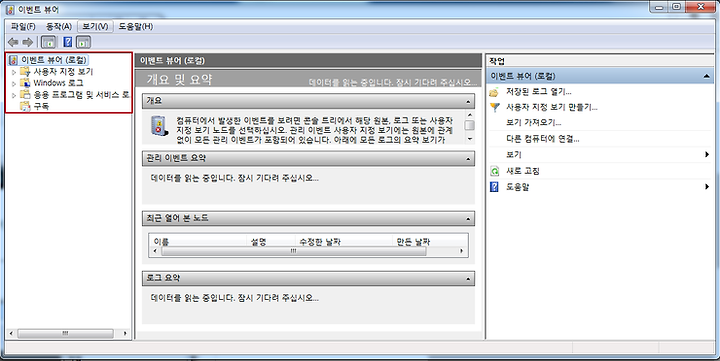Viewport: 720px width, 361px height.
Task: Select Windows 로그 in the tree
Action: (58, 83)
